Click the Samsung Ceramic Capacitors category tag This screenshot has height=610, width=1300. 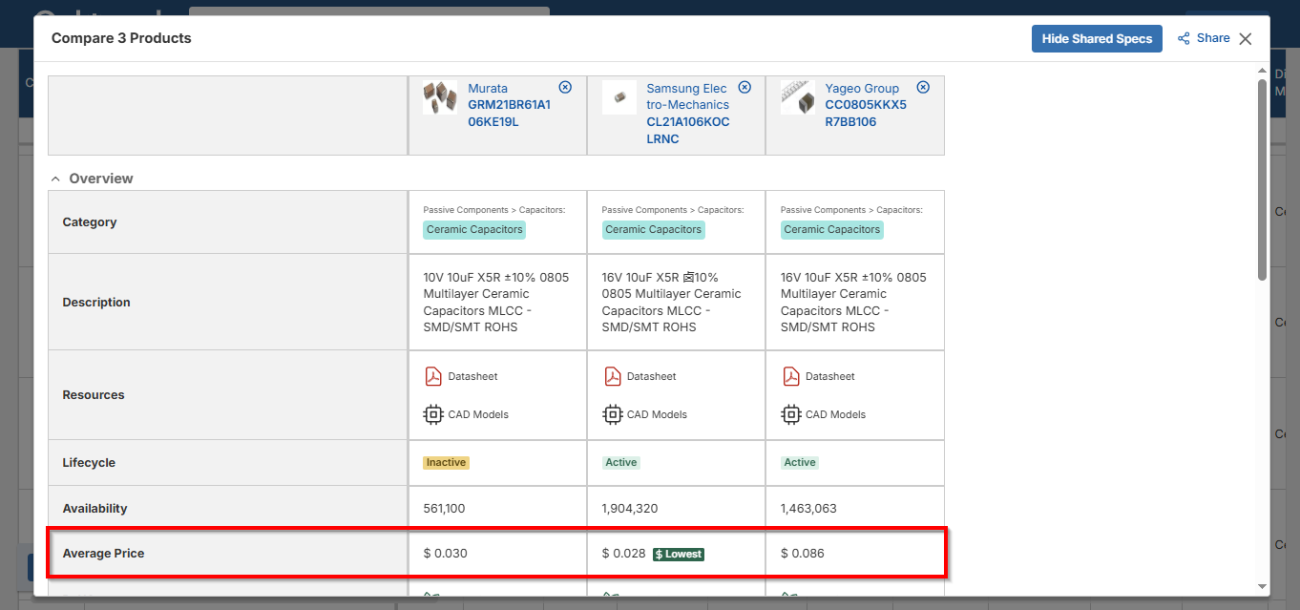(653, 229)
